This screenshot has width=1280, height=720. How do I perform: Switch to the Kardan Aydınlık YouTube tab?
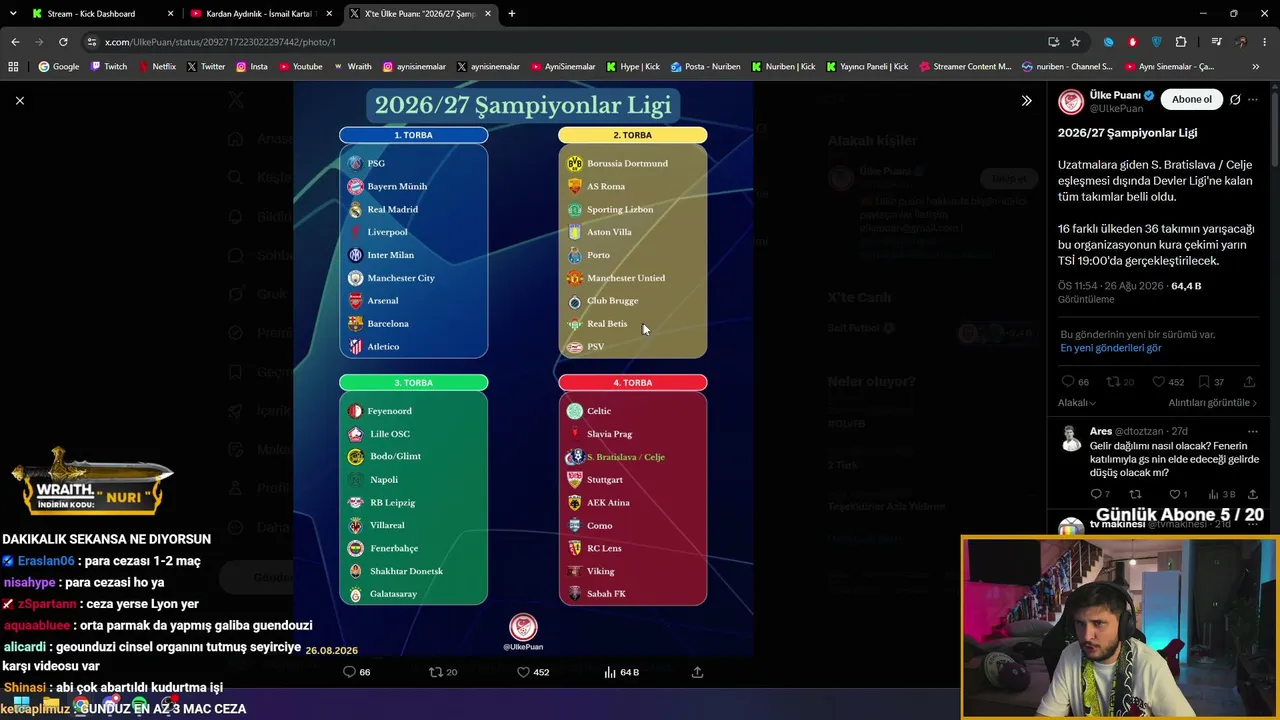coord(260,14)
